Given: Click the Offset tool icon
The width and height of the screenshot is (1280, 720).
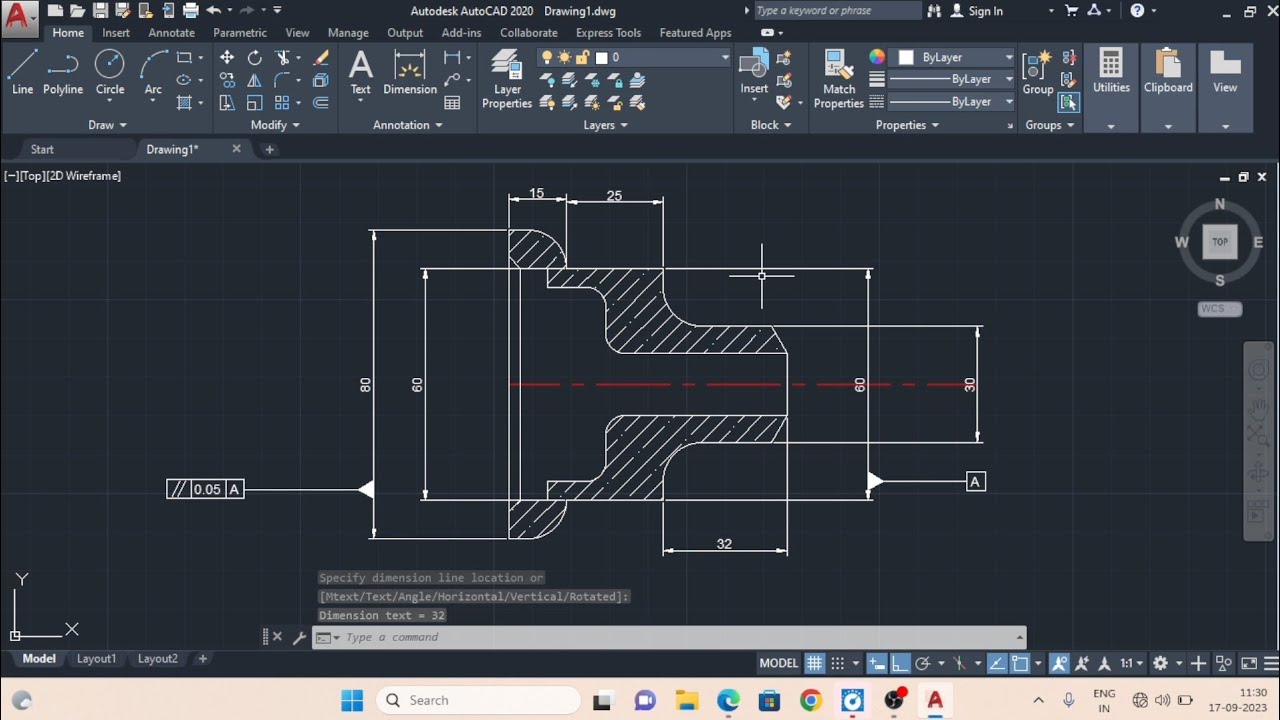Looking at the screenshot, I should coord(321,102).
